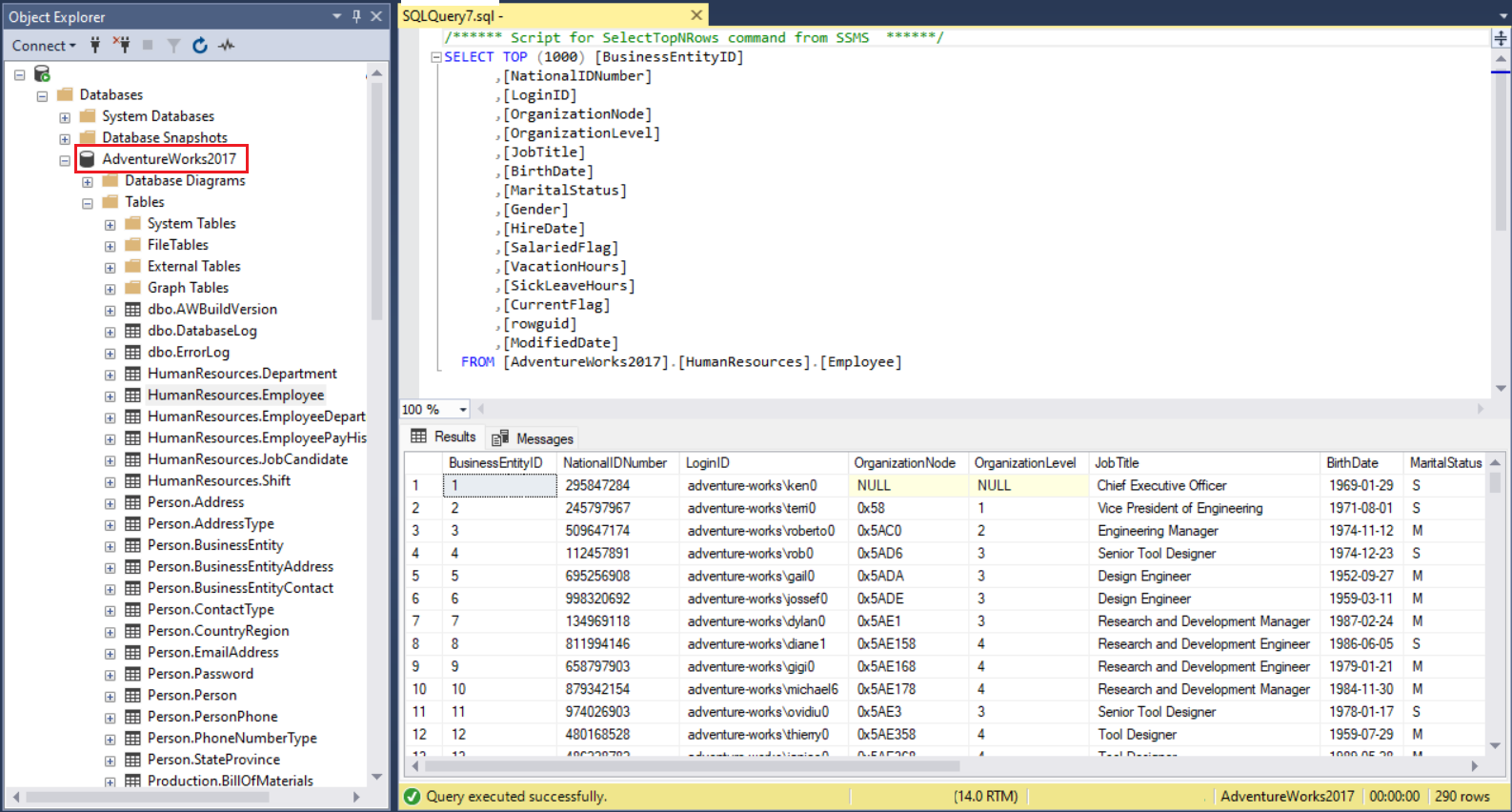This screenshot has width=1512, height=812.
Task: Pin the Object Explorer panel
Action: pyautogui.click(x=356, y=16)
